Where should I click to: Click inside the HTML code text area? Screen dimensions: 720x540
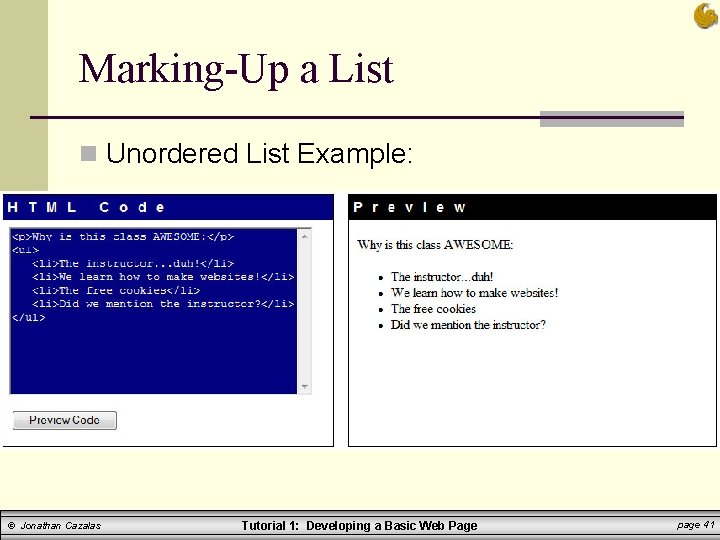pos(154,311)
